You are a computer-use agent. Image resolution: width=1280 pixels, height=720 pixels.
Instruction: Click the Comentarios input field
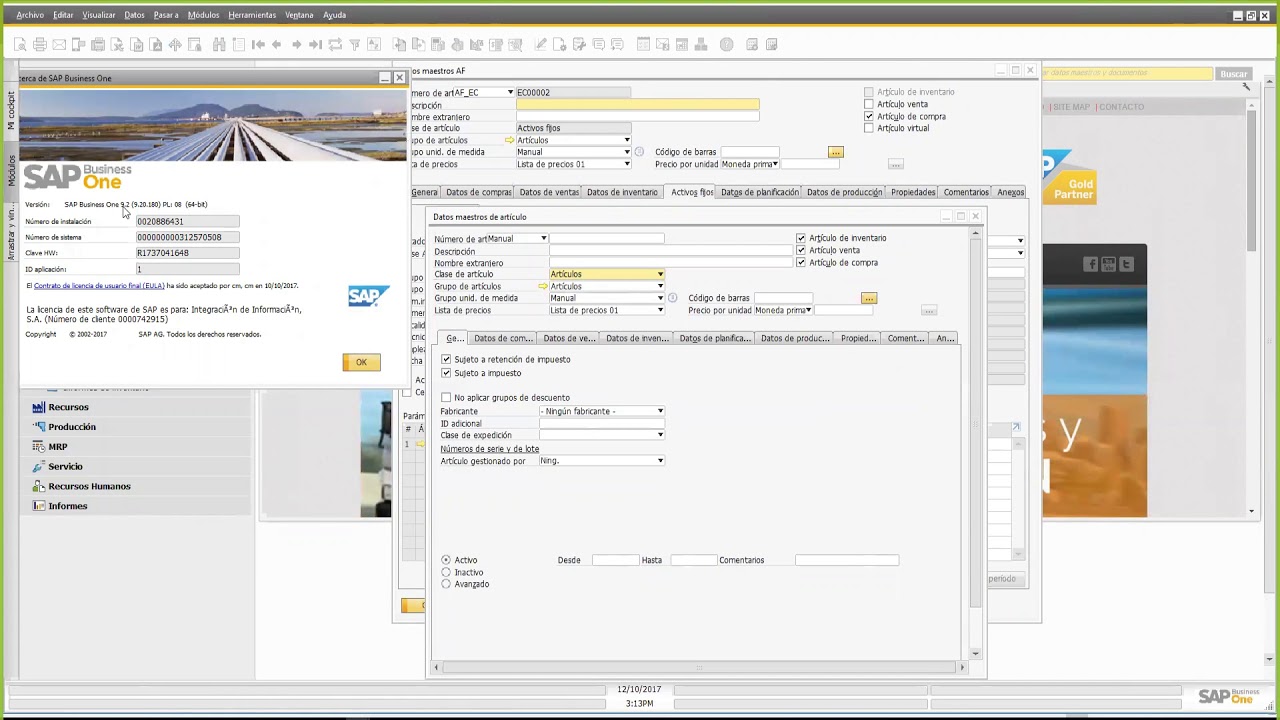tap(846, 560)
